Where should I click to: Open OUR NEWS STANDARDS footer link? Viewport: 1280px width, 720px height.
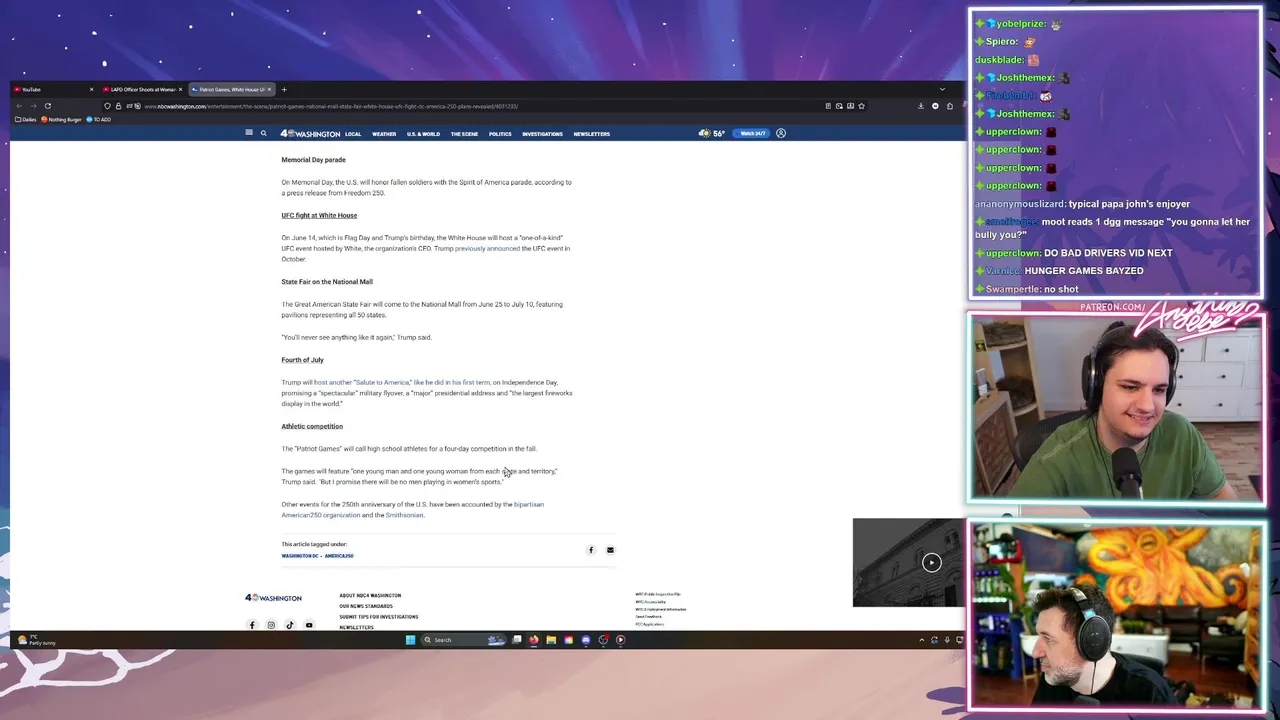(x=366, y=606)
